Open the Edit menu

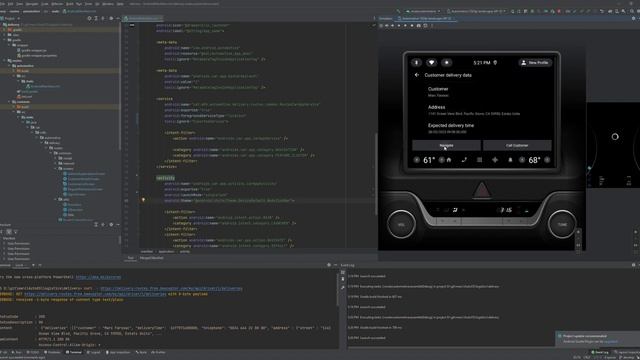[x=11, y=4]
